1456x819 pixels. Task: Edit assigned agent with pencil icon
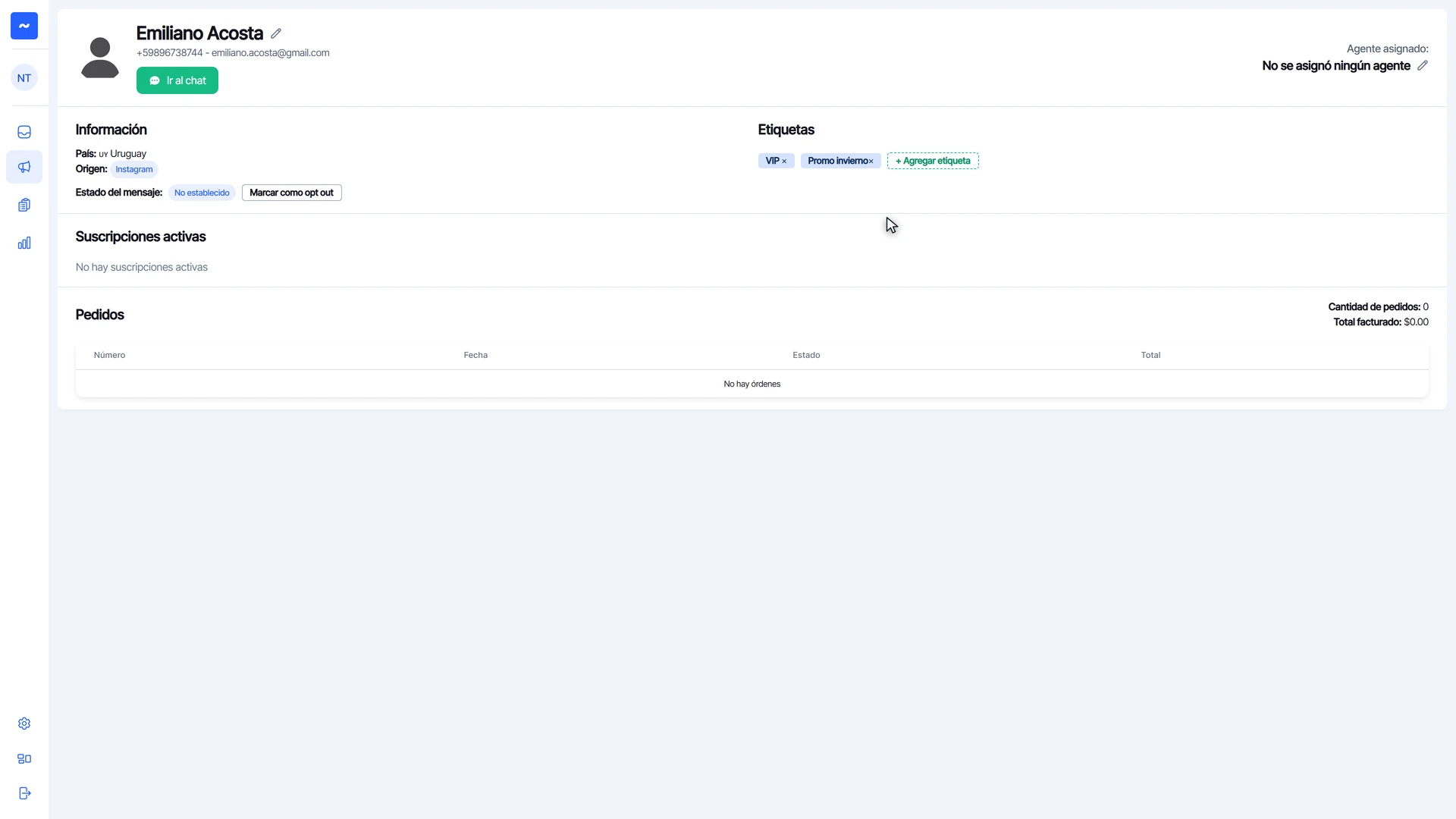coord(1423,65)
